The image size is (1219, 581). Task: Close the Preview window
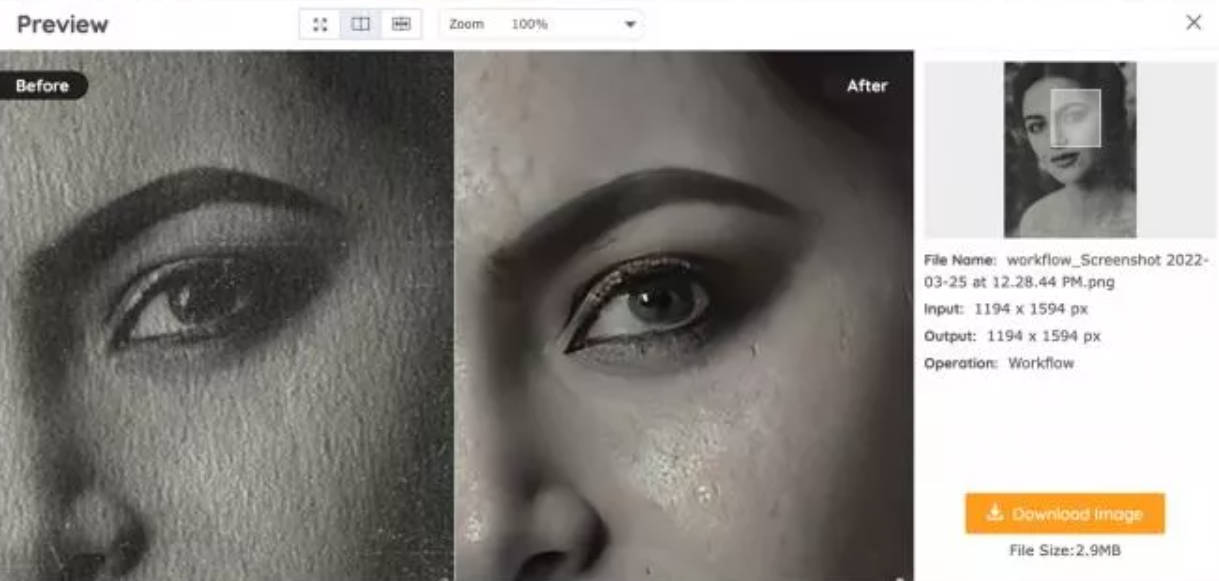1193,22
